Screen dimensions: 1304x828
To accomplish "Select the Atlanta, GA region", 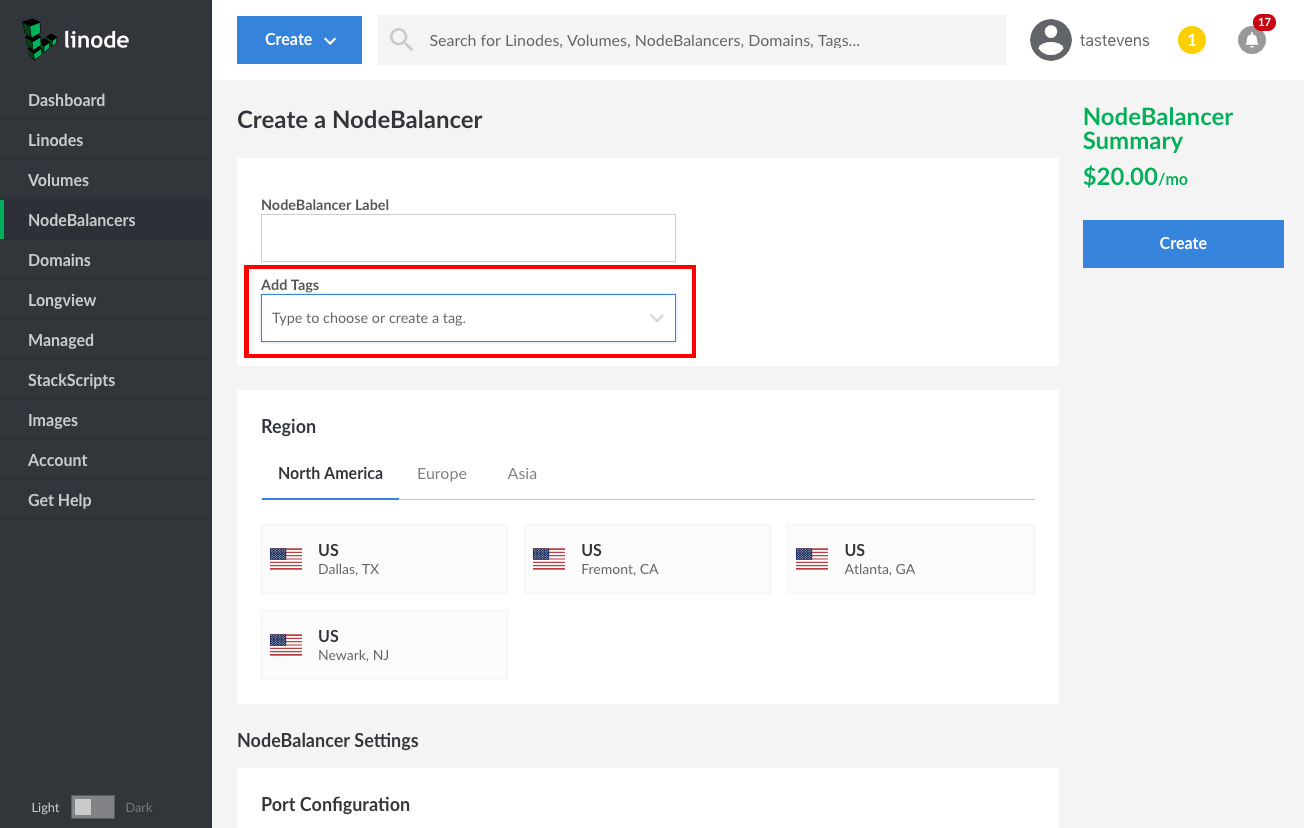I will (x=910, y=559).
